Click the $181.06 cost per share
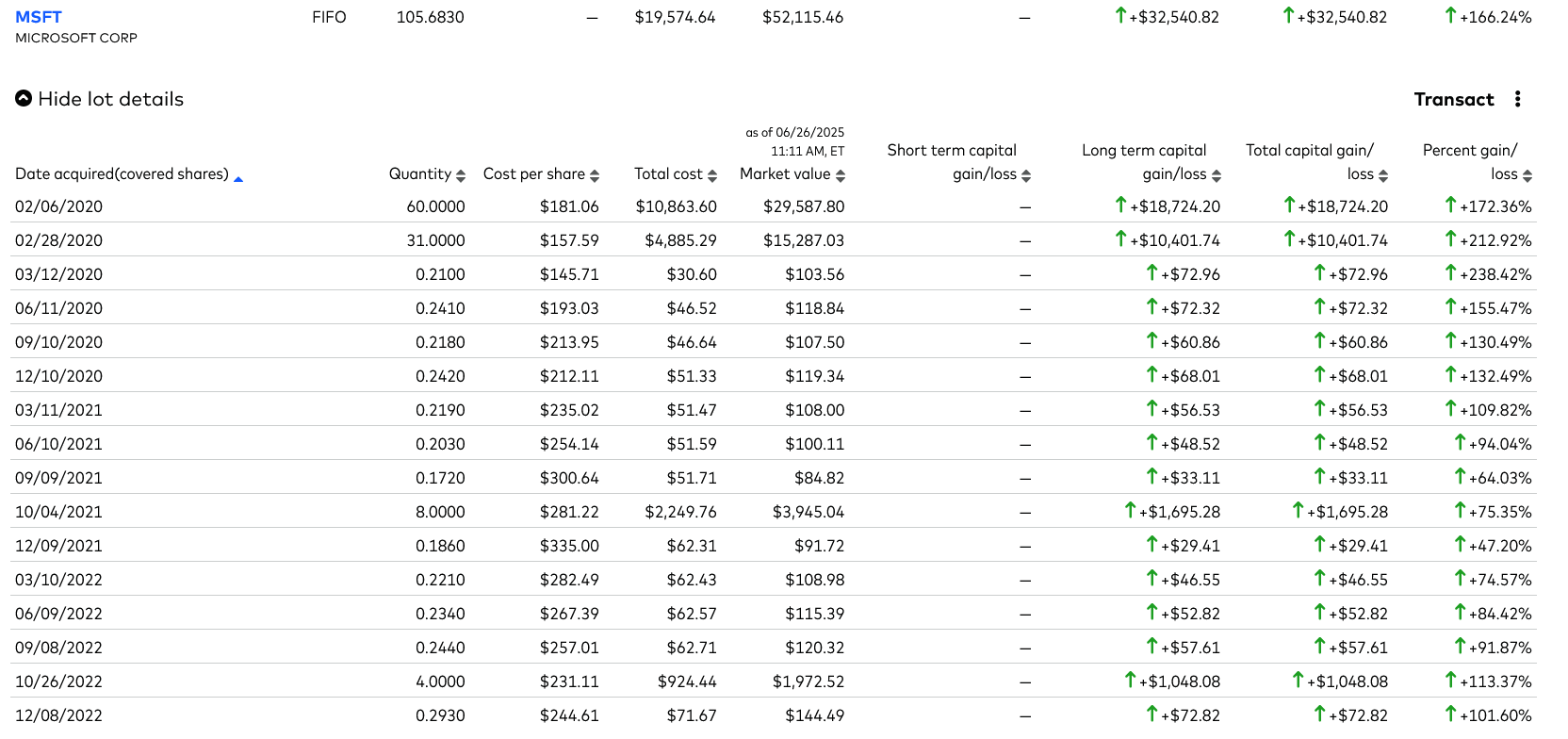This screenshot has height=739, width=1568. [569, 206]
